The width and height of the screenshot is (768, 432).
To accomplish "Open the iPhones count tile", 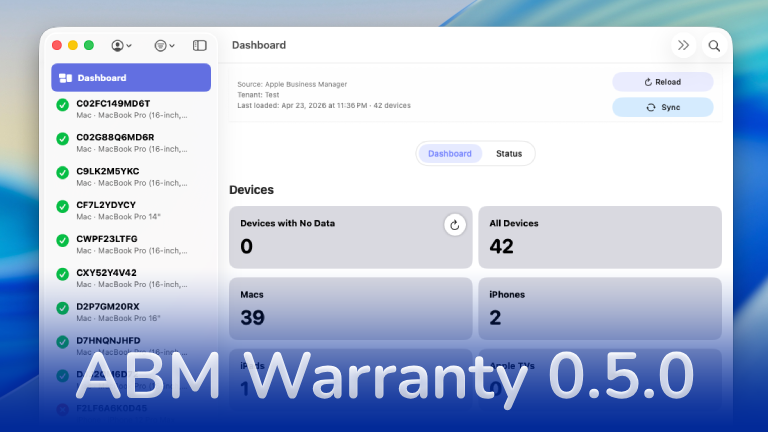I will [600, 308].
